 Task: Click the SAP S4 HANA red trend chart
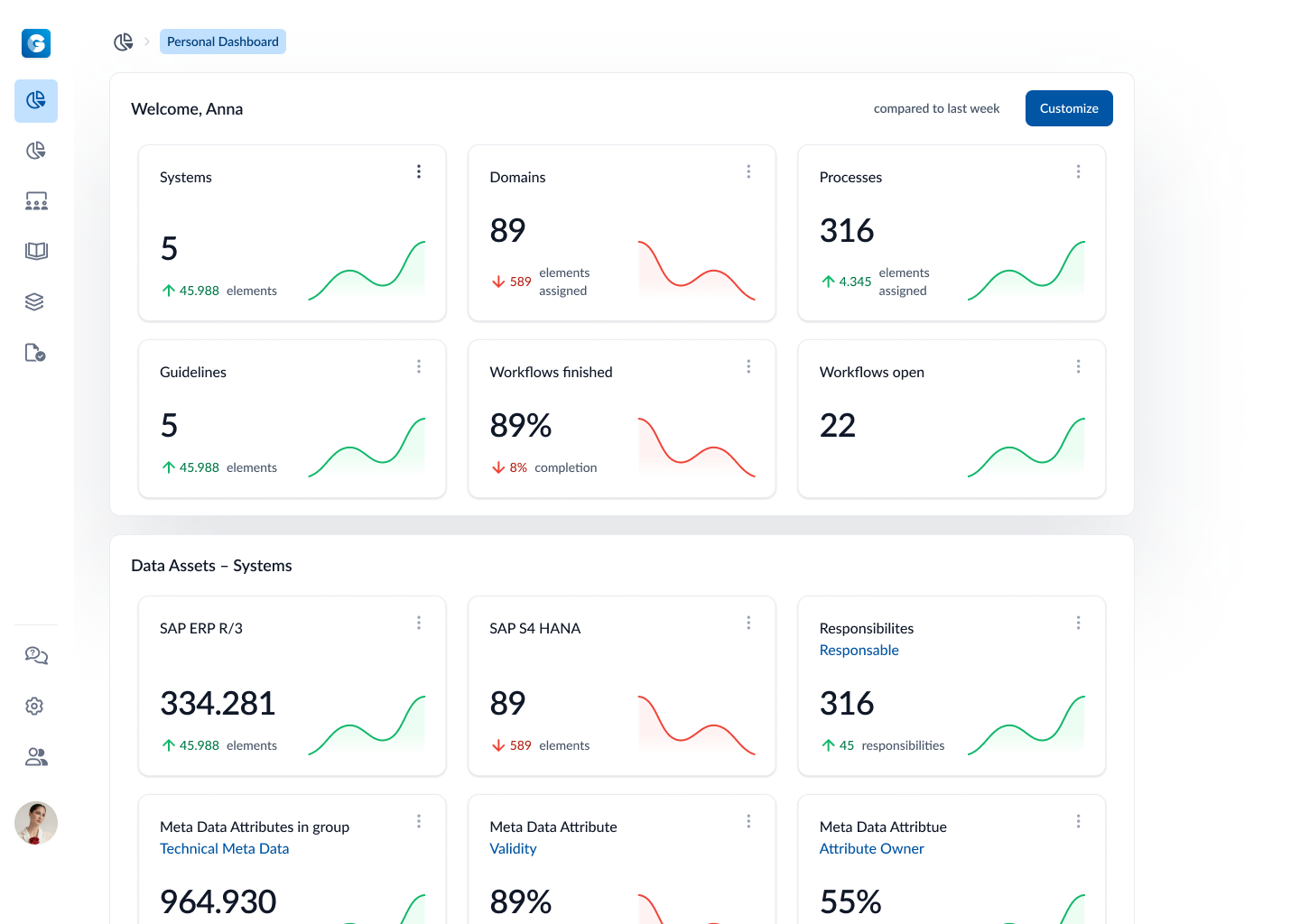tap(696, 725)
